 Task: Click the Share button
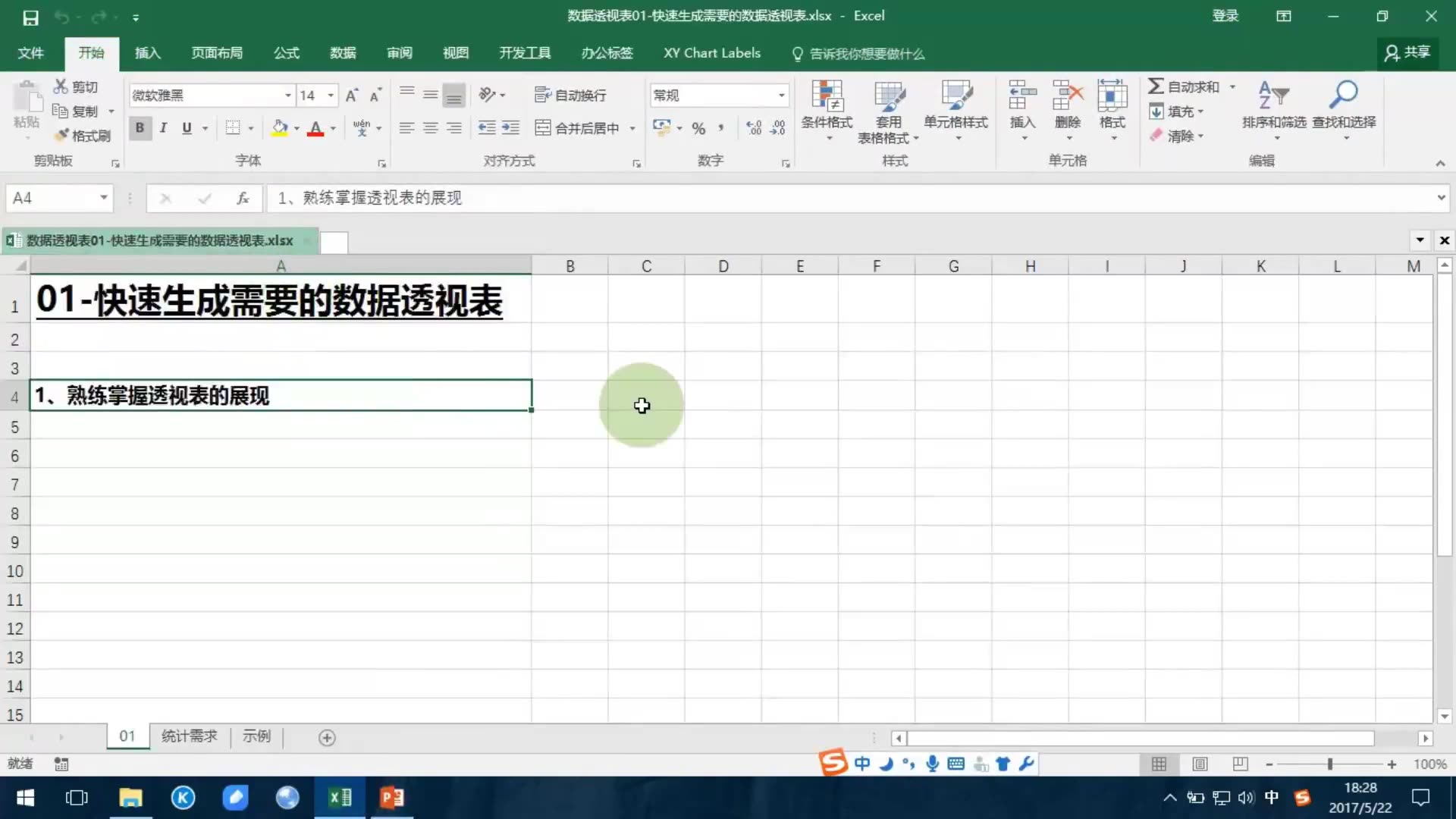pyautogui.click(x=1407, y=52)
